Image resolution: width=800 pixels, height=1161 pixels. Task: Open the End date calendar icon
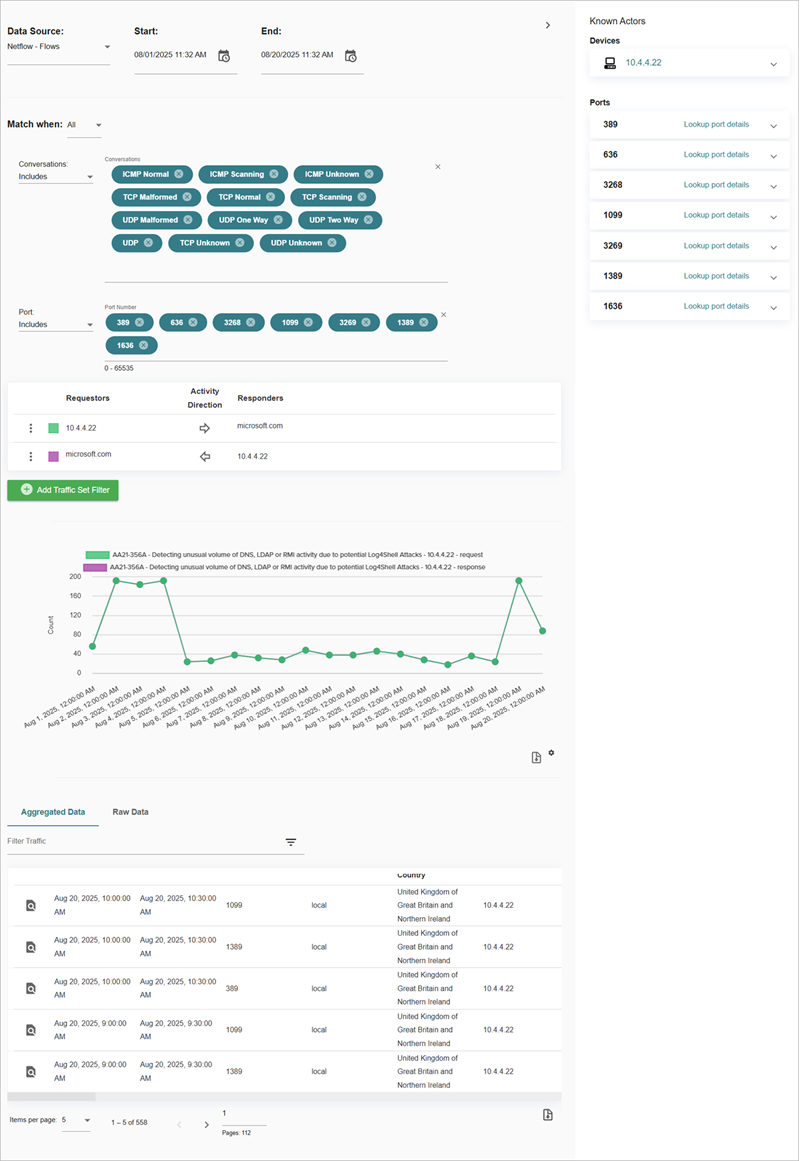(x=348, y=56)
